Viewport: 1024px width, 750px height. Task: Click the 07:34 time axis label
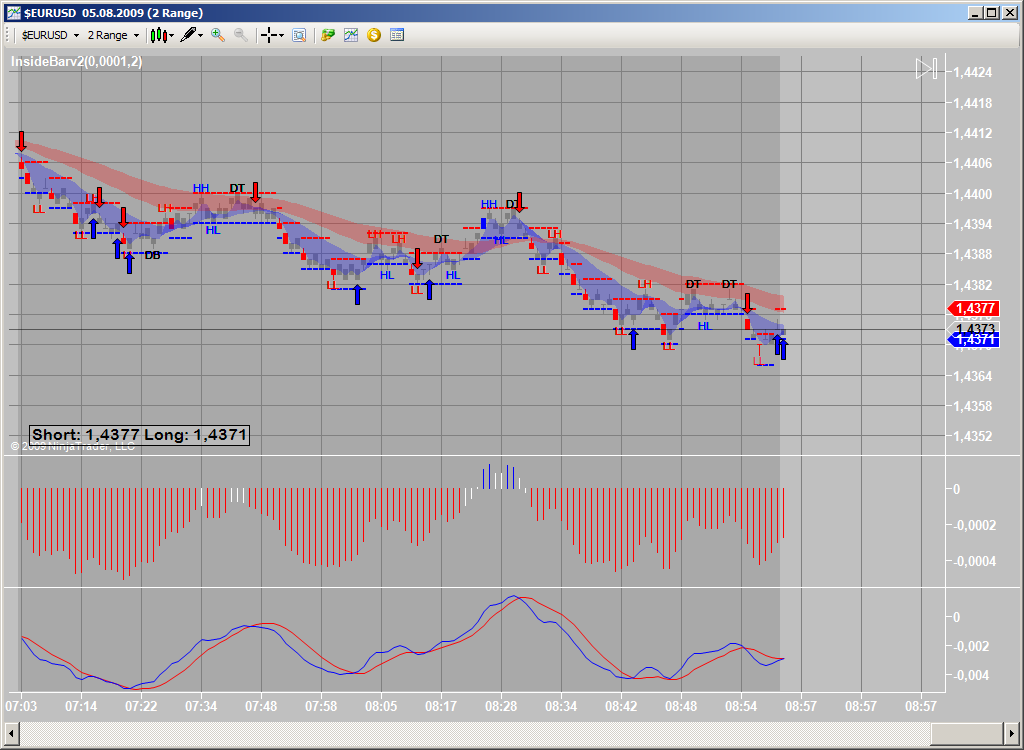201,706
